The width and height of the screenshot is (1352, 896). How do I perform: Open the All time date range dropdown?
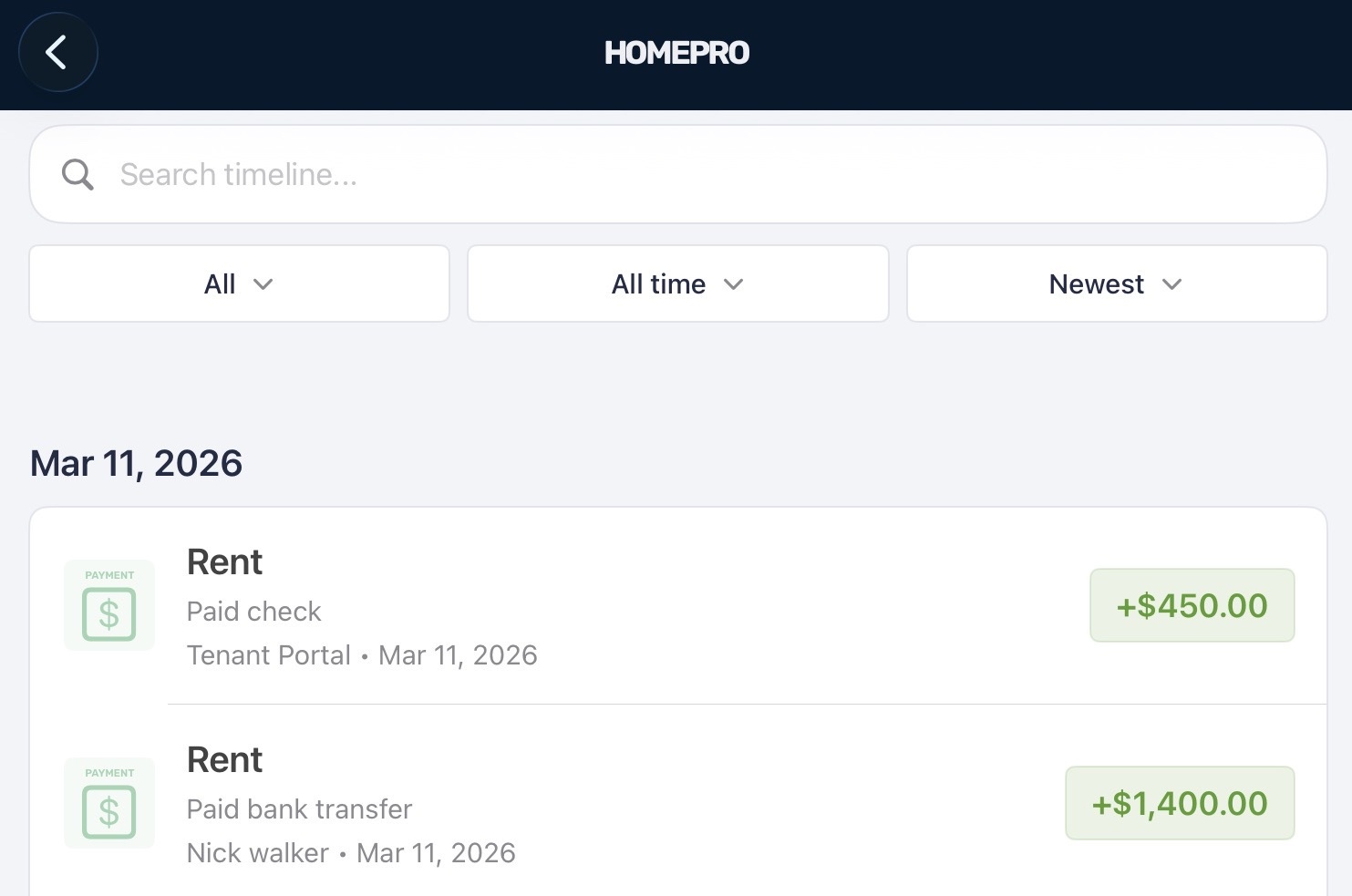[677, 283]
